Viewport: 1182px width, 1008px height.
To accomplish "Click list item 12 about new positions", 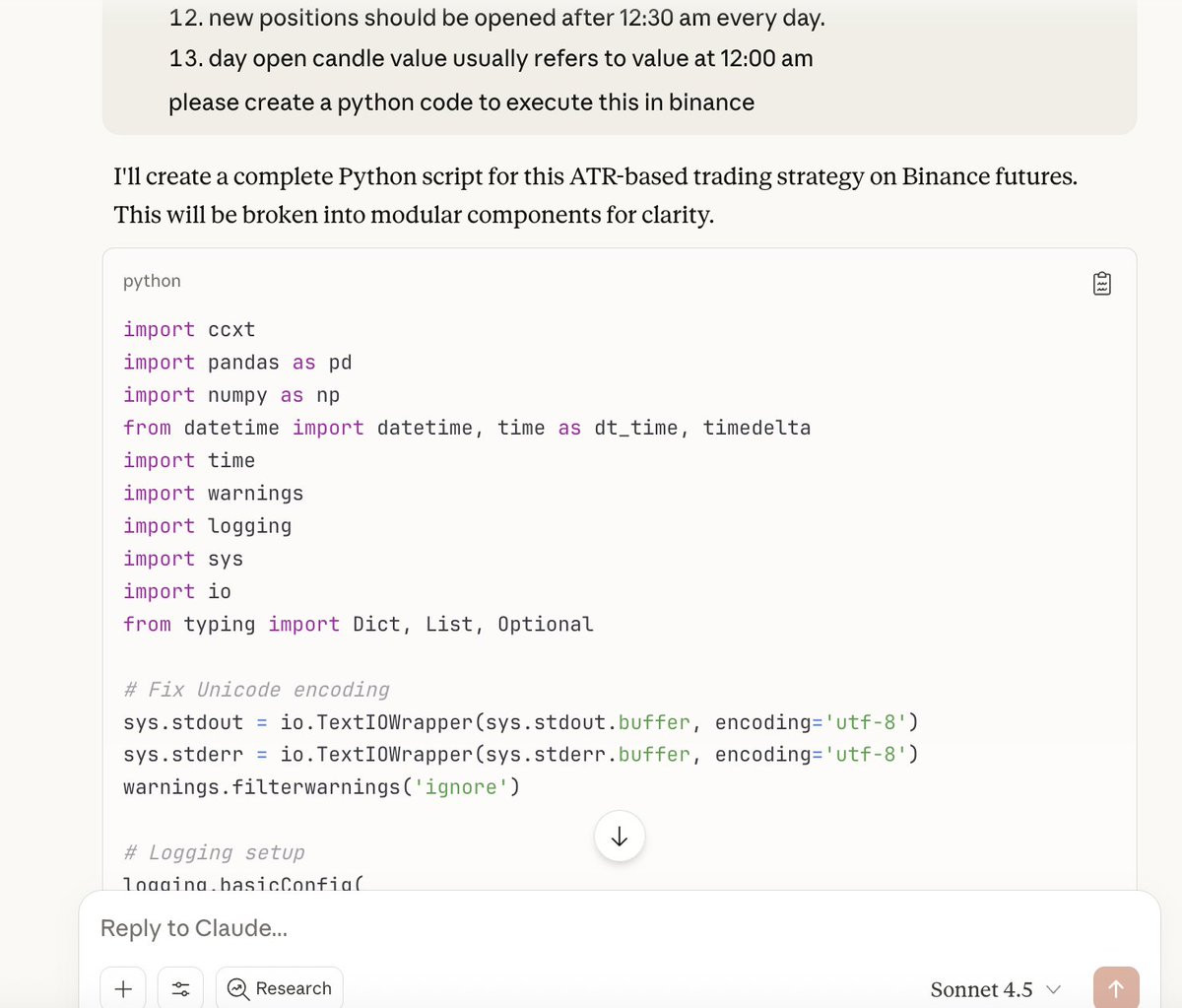I will click(x=497, y=18).
